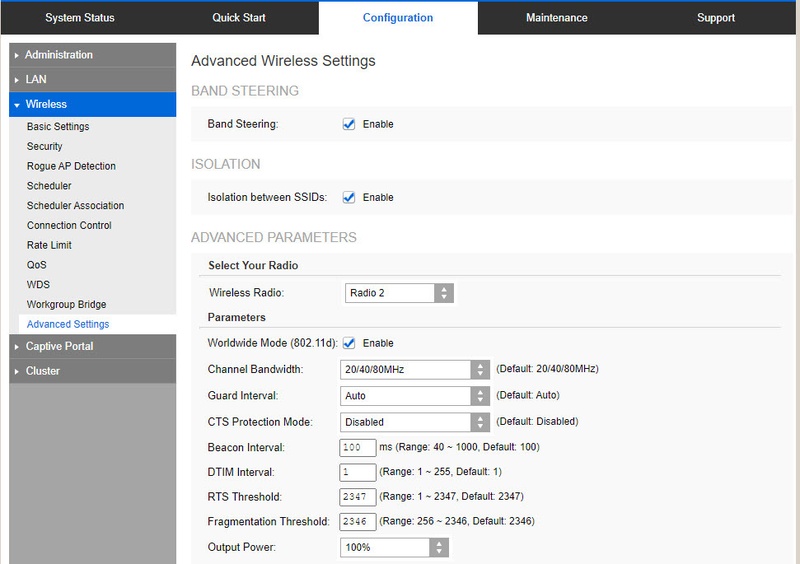Disable Worldwide Mode (802.11d) checkbox
This screenshot has height=564, width=800.
[x=349, y=343]
